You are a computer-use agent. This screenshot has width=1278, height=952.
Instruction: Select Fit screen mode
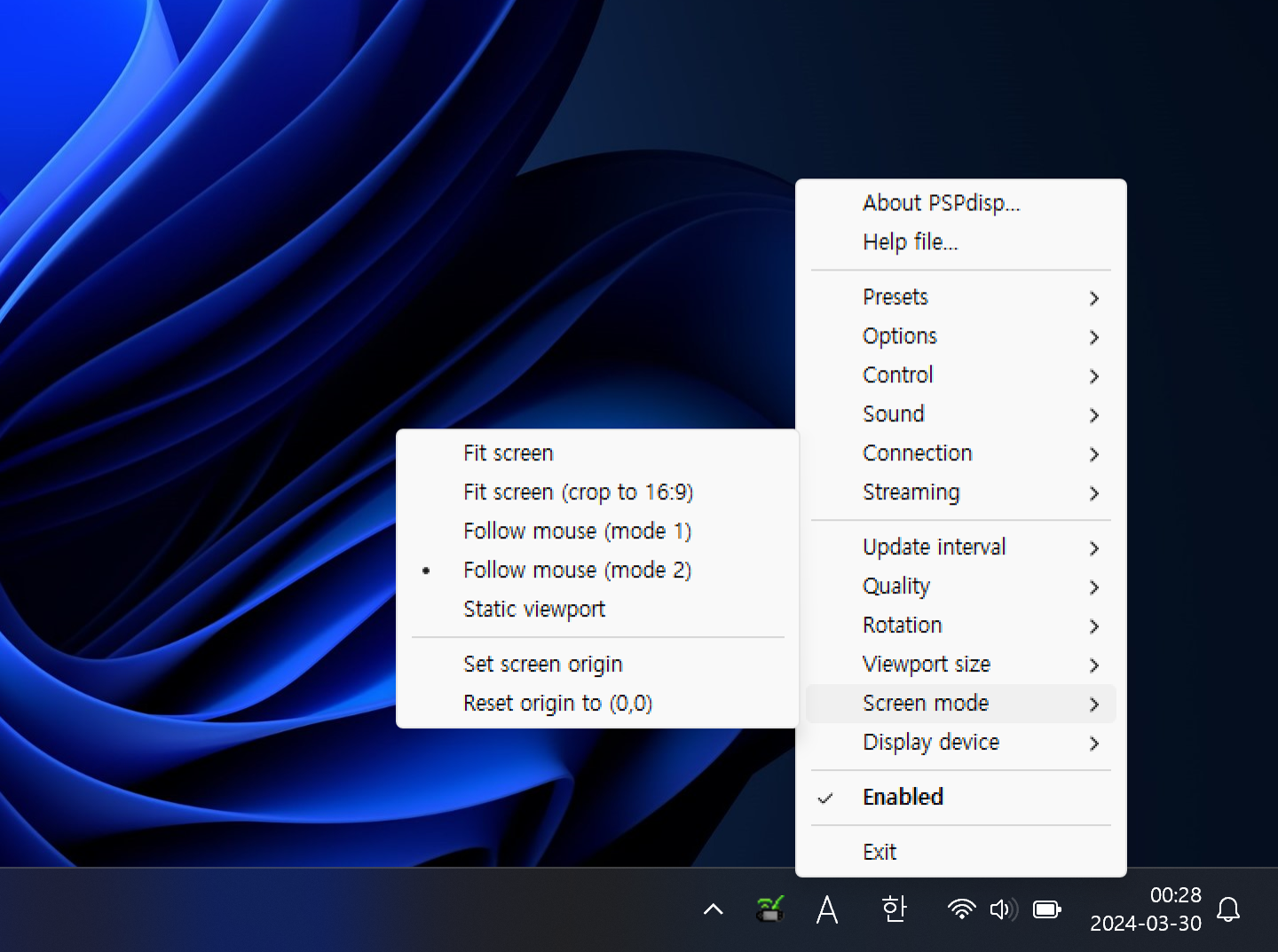click(x=597, y=453)
